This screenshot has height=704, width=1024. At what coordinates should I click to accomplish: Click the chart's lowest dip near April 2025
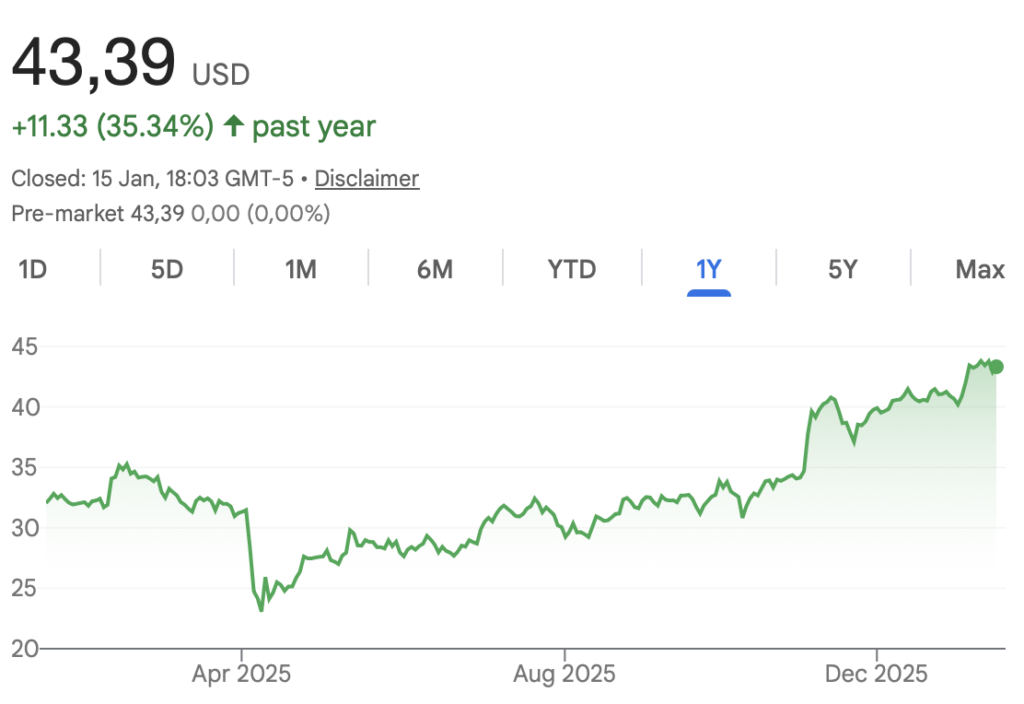click(x=261, y=609)
